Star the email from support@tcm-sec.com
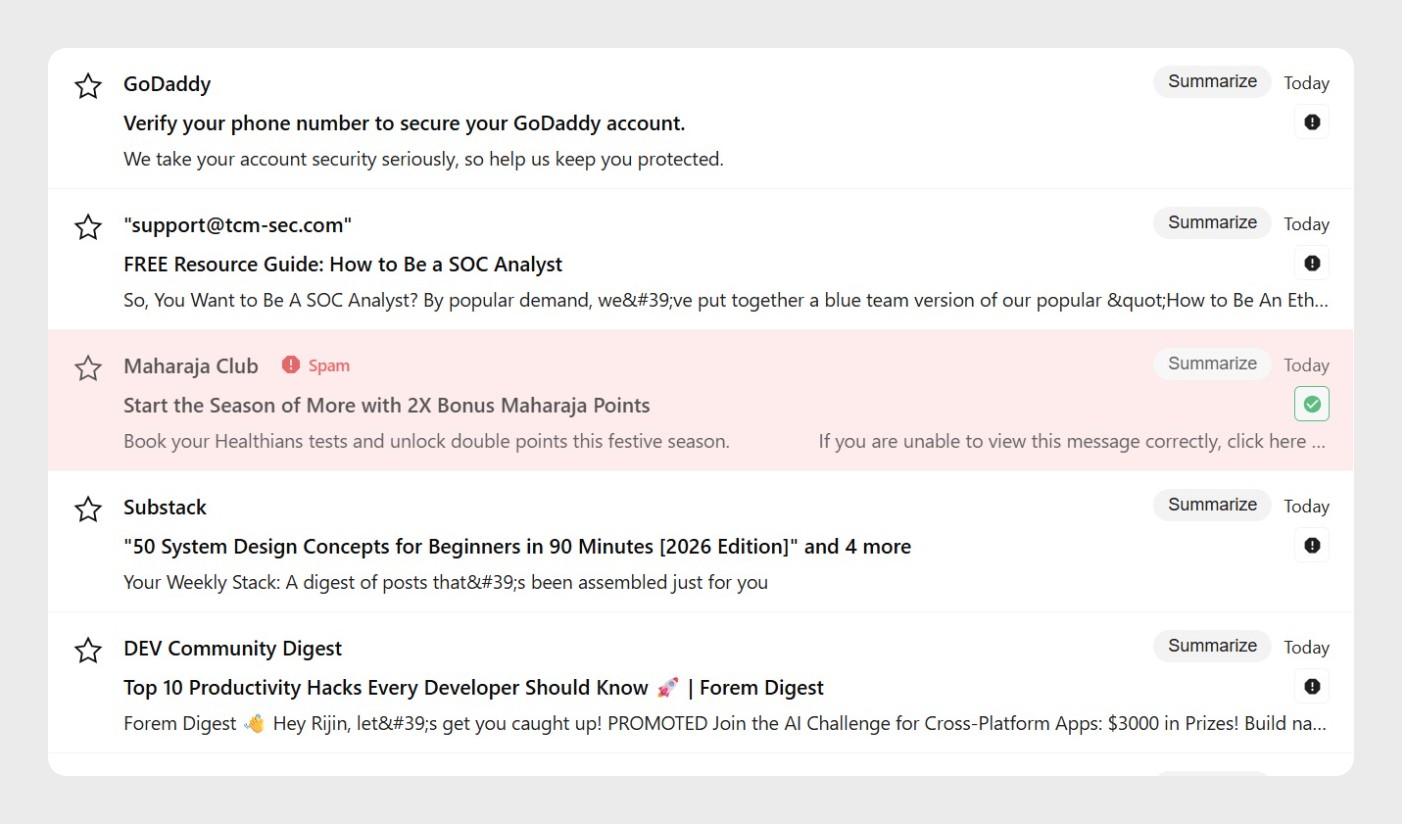Image resolution: width=1402 pixels, height=825 pixels. [x=87, y=227]
